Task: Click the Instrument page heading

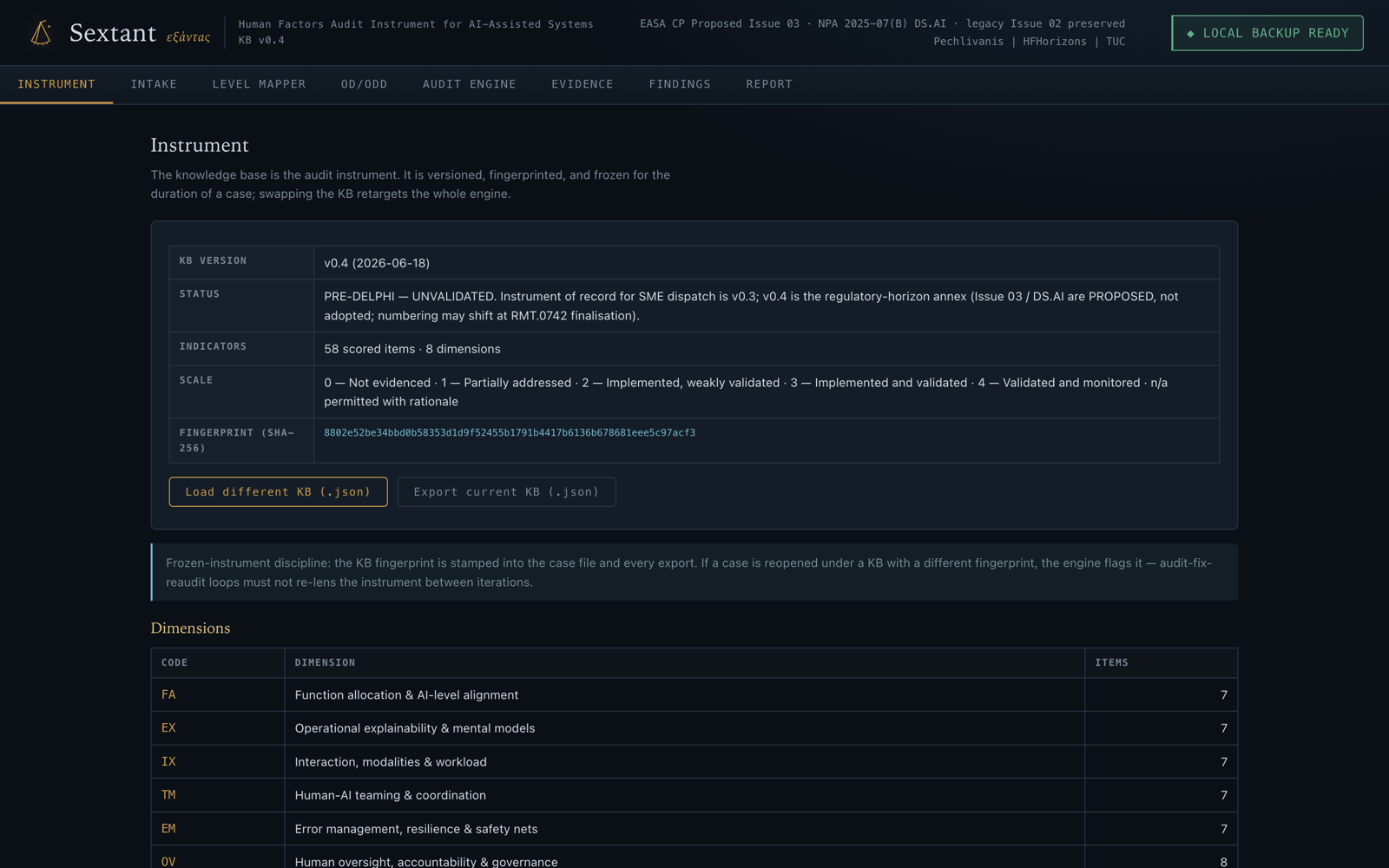Action: pos(200,145)
